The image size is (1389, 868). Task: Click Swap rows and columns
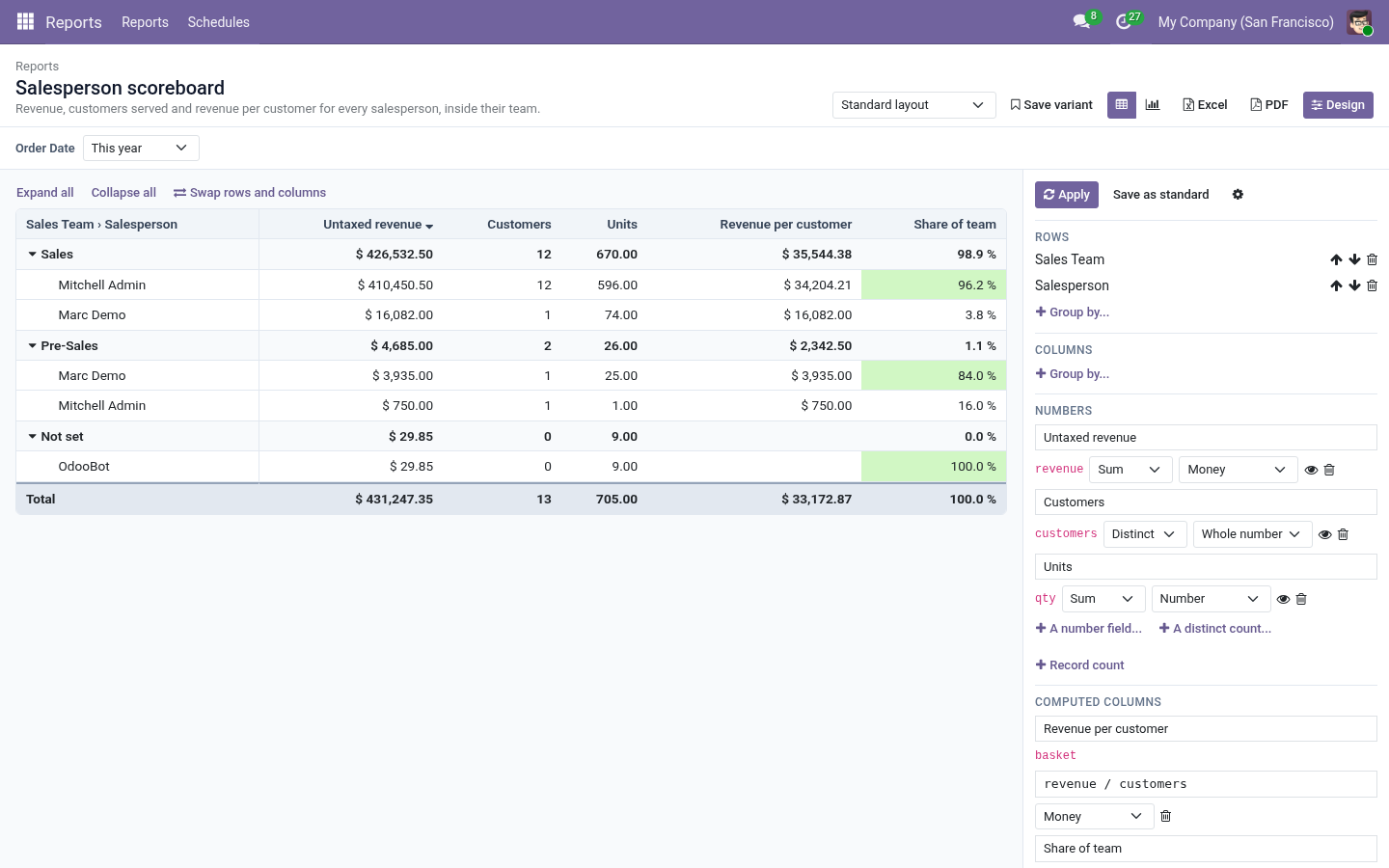(x=250, y=193)
